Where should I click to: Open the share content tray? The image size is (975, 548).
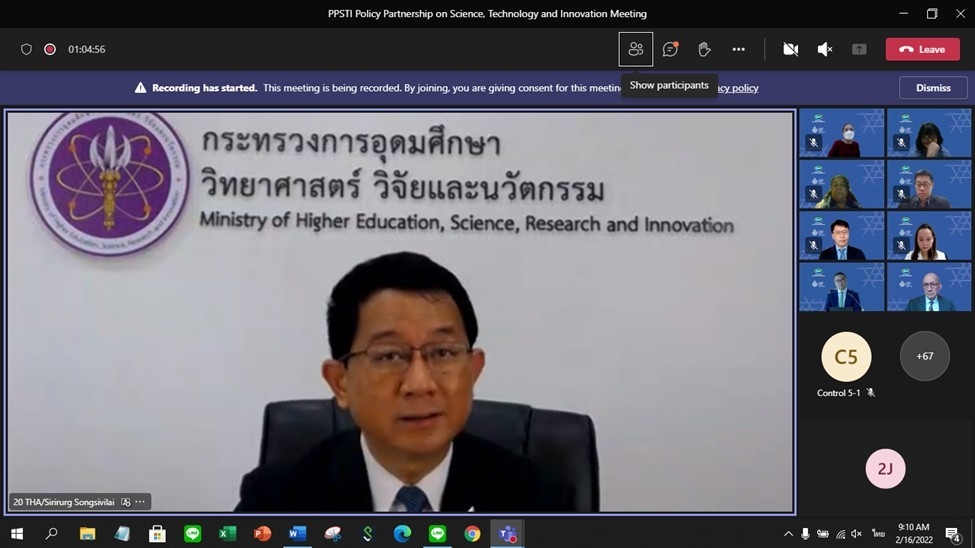(x=859, y=49)
